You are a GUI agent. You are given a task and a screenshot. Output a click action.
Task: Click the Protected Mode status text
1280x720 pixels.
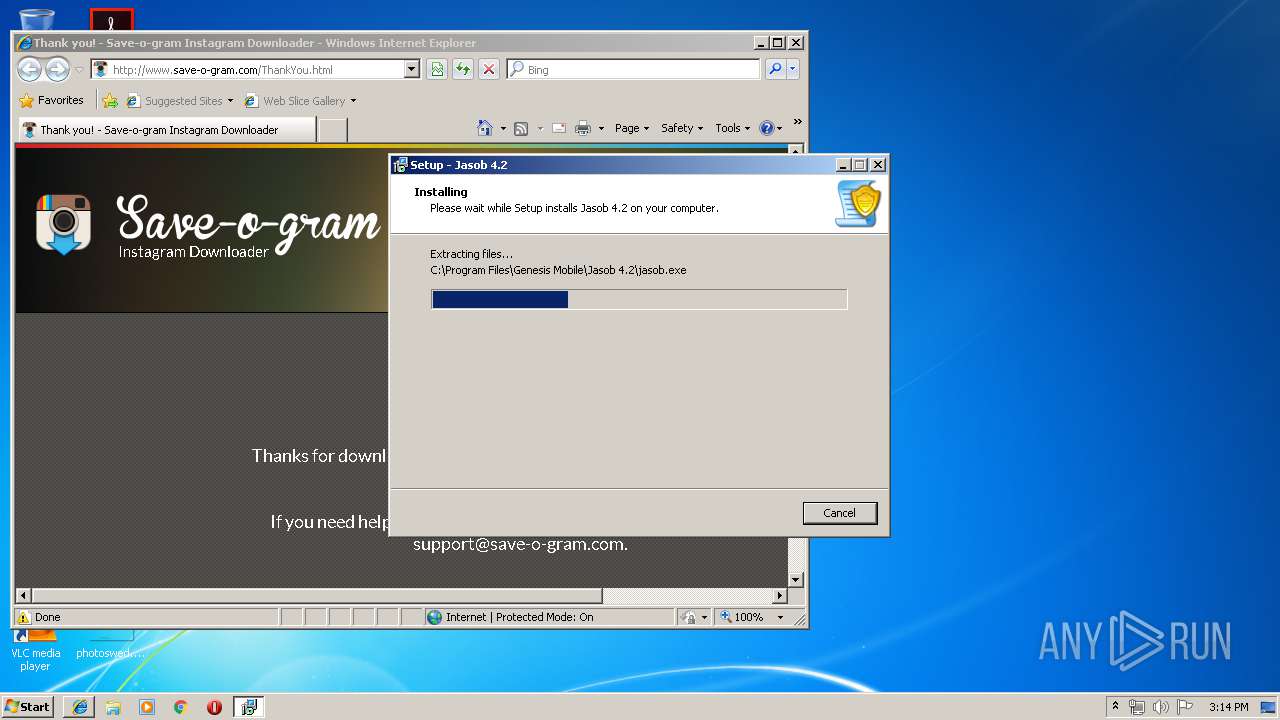(x=518, y=617)
